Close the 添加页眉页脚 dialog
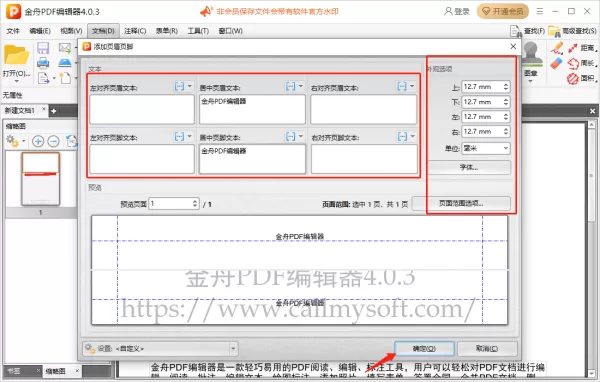The width and height of the screenshot is (600, 382). click(513, 47)
